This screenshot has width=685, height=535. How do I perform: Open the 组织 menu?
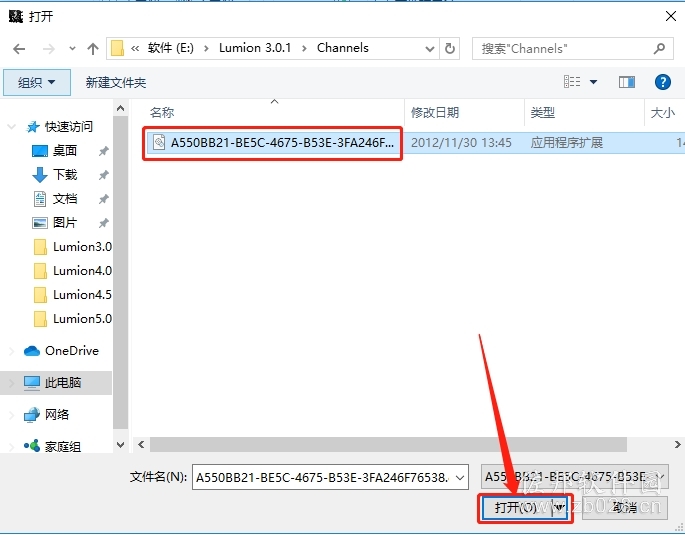click(37, 82)
